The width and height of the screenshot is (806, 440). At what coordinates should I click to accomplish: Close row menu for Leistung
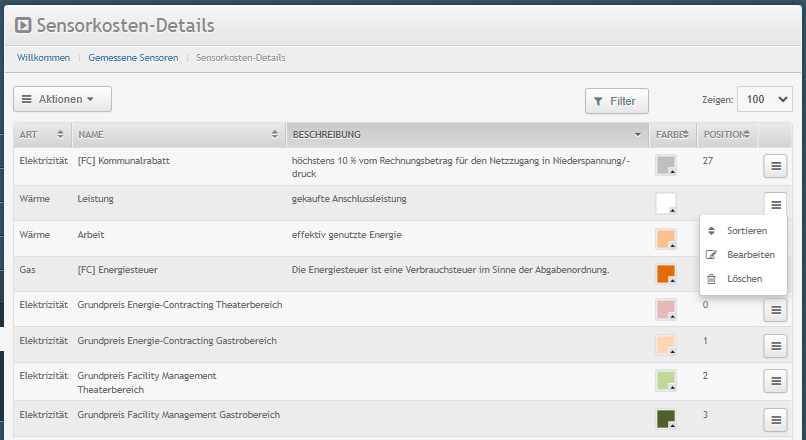click(775, 205)
